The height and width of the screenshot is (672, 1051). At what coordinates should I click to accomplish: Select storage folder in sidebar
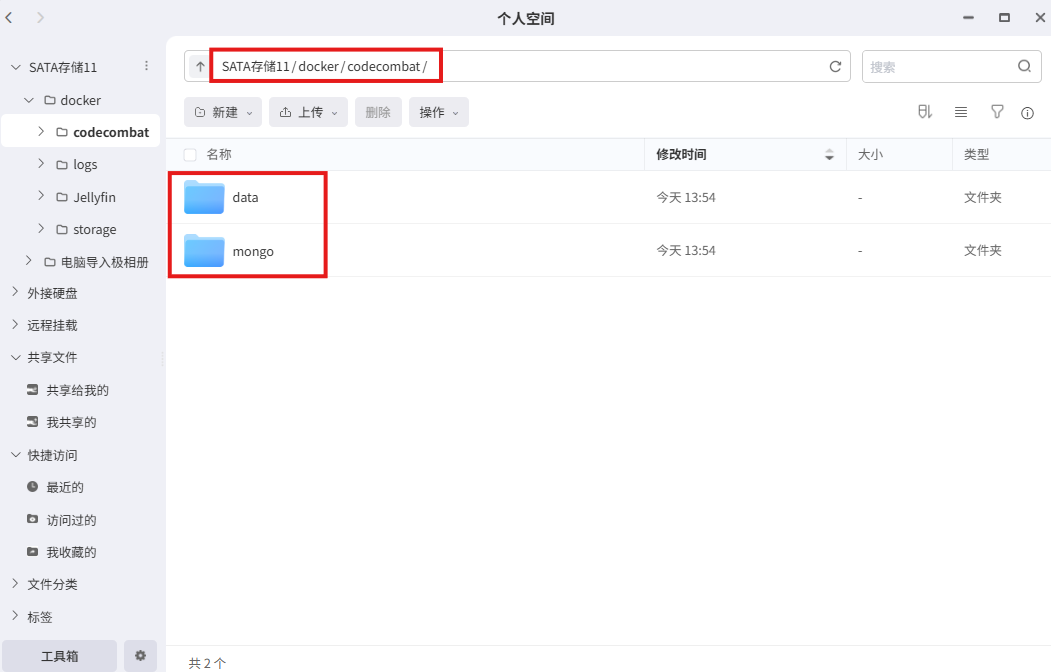click(95, 229)
